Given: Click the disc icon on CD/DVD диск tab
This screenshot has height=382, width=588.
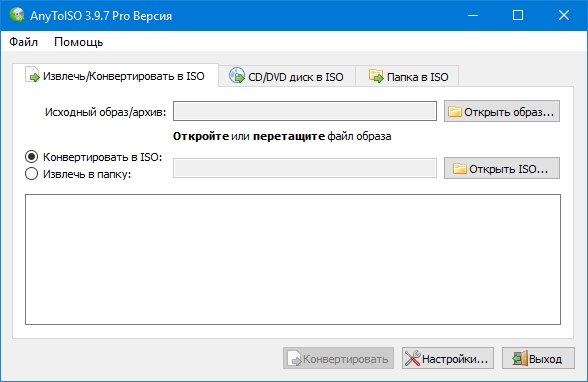Looking at the screenshot, I should (237, 75).
